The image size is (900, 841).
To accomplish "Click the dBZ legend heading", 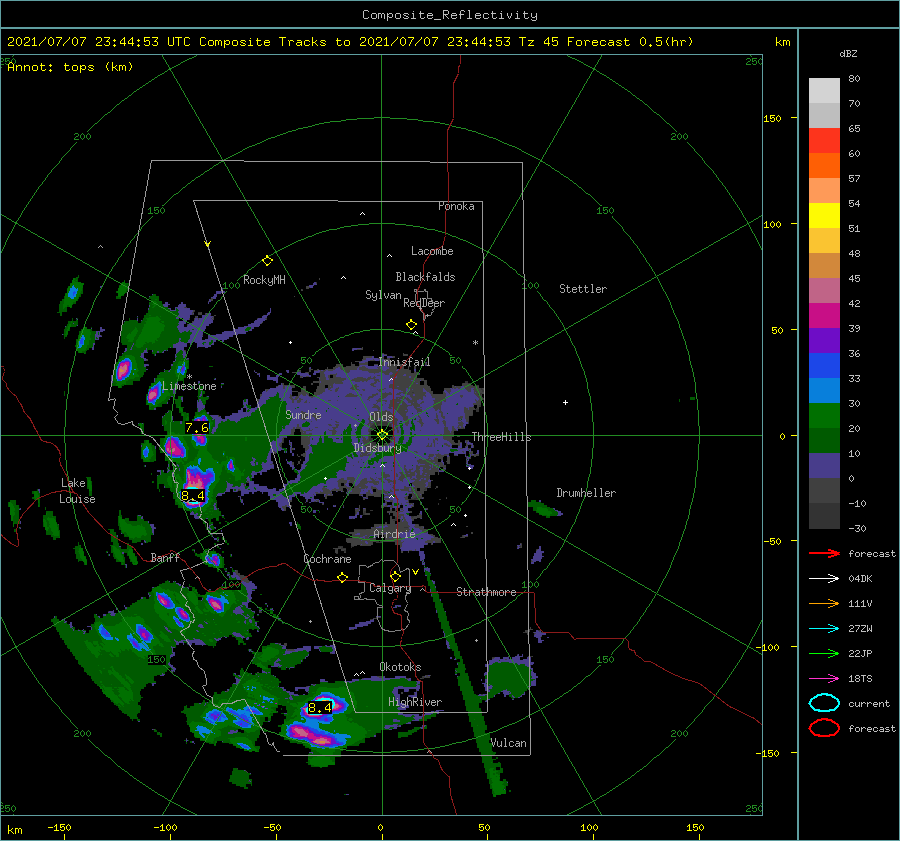I will tap(848, 54).
